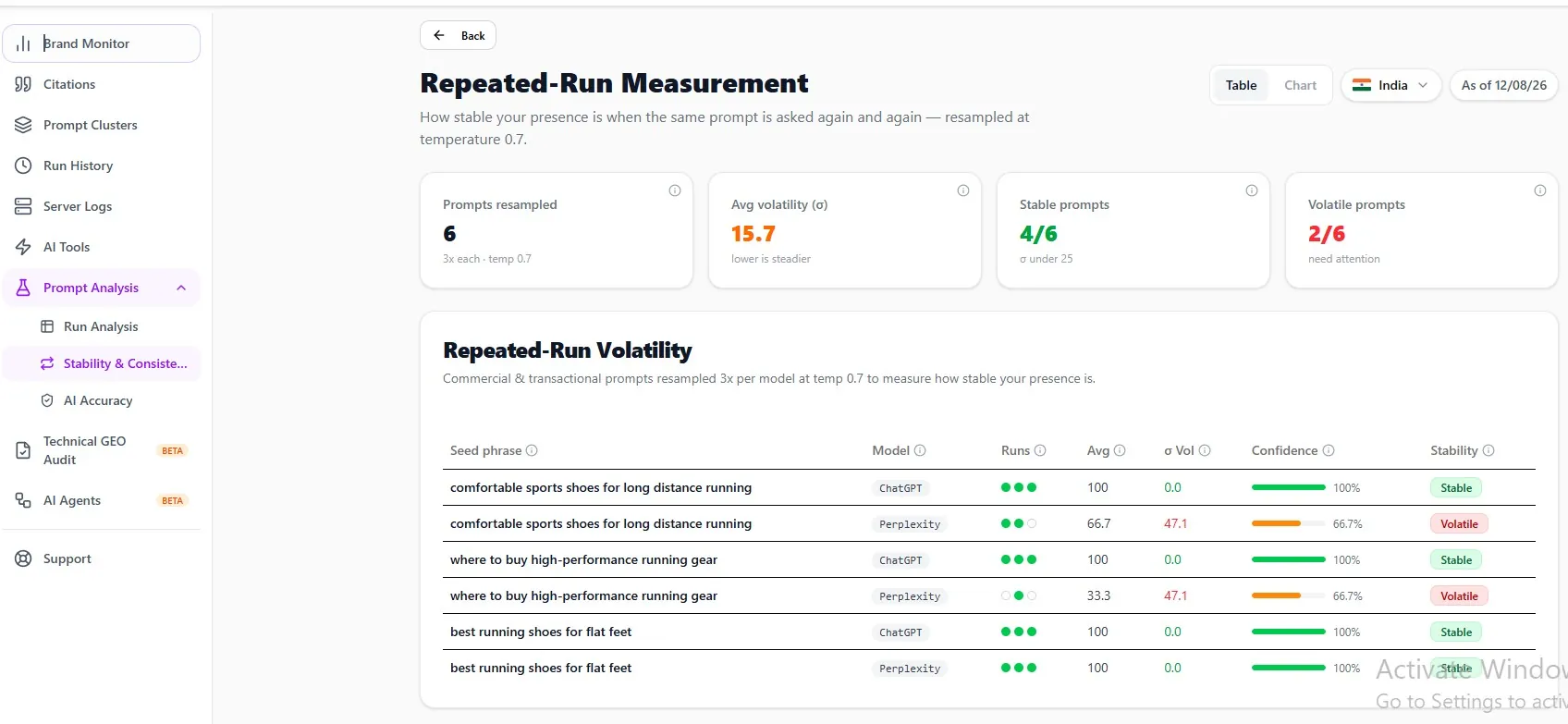Click the Citations quote icon
The image size is (1568, 724).
23,84
